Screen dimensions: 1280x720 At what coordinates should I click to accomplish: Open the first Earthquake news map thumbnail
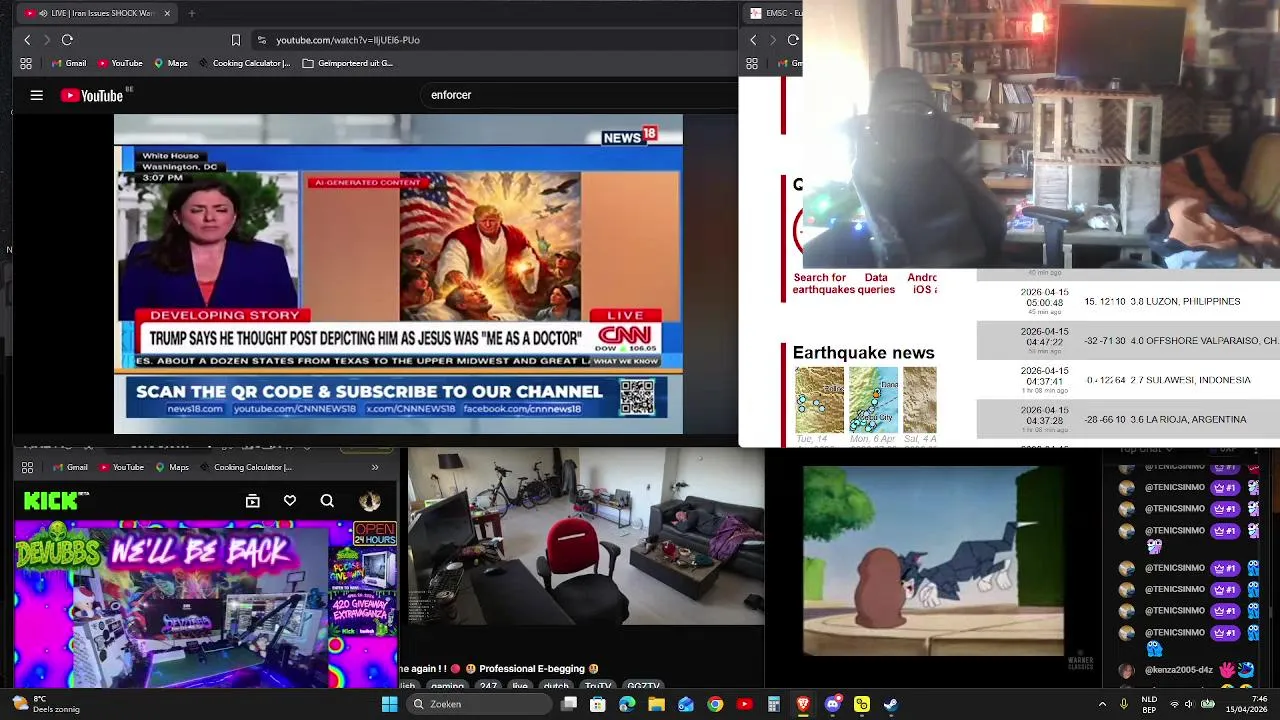[x=819, y=400]
